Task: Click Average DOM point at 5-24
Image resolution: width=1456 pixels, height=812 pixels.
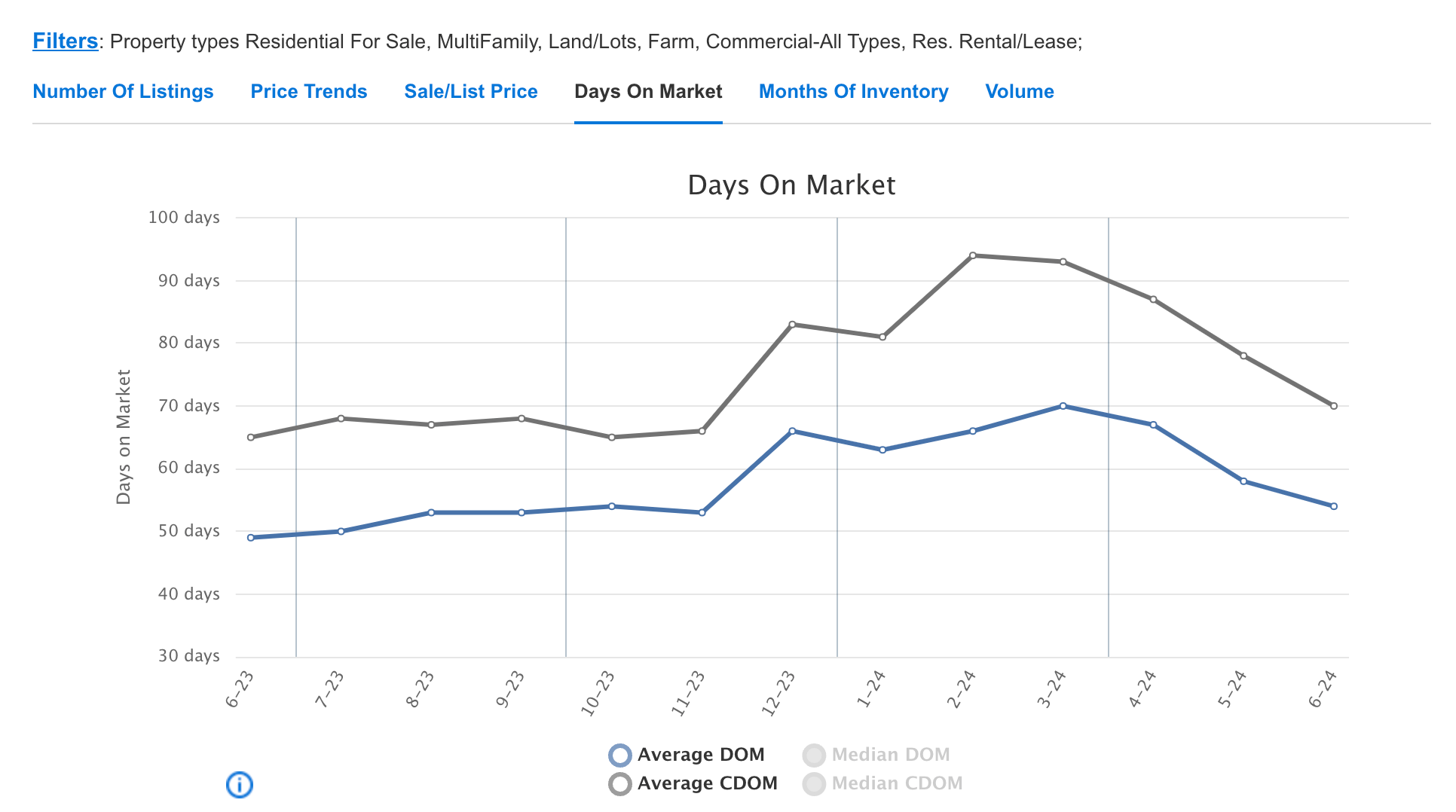Action: 1243,481
